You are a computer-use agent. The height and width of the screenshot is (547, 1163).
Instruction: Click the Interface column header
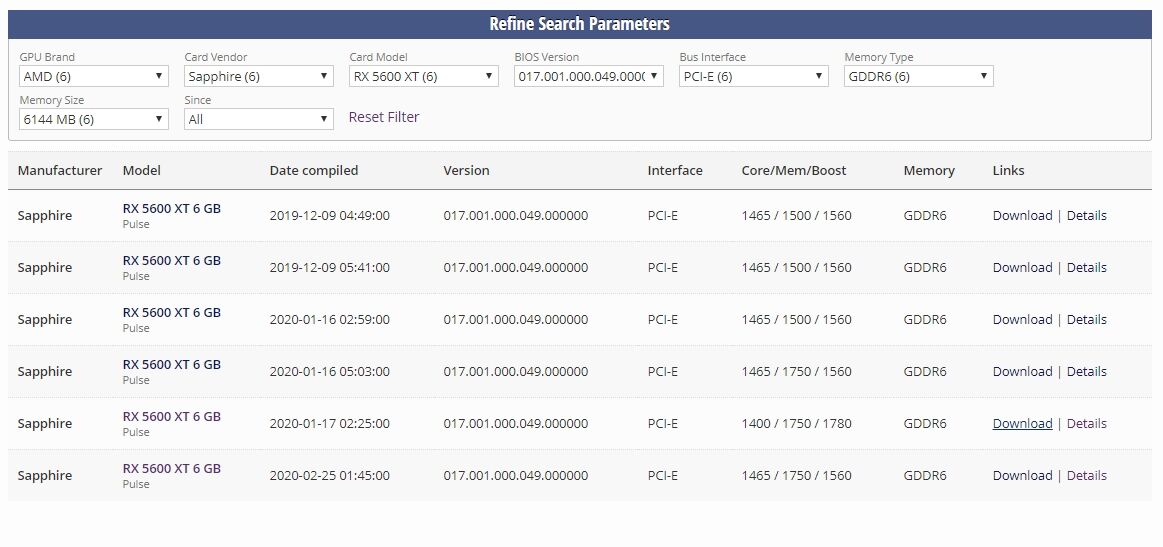[x=675, y=170]
